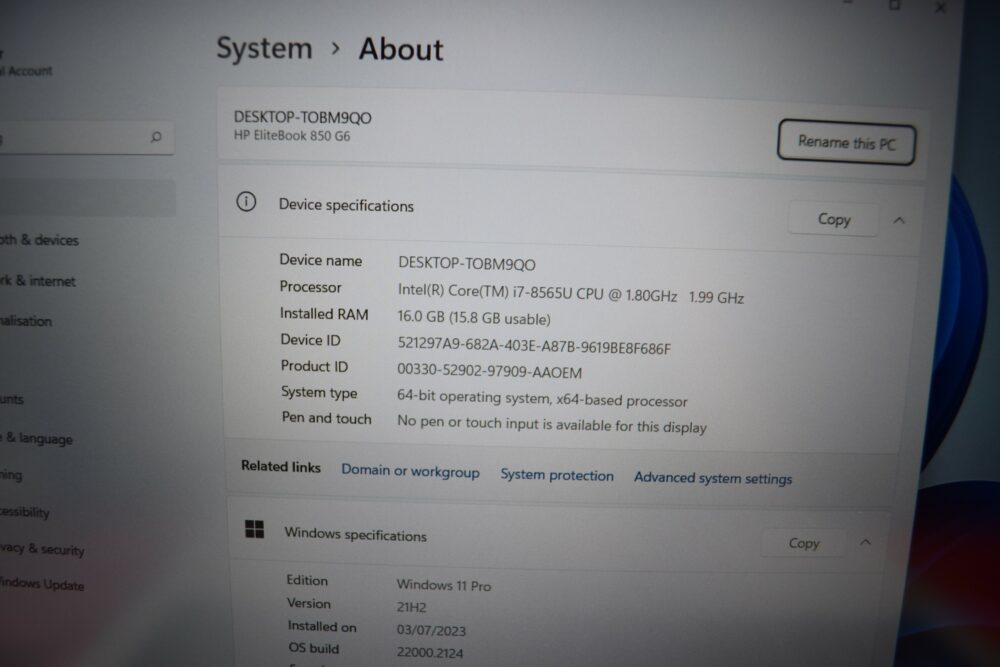Copy the Device specifications
The width and height of the screenshot is (1000, 667).
pyautogui.click(x=834, y=219)
